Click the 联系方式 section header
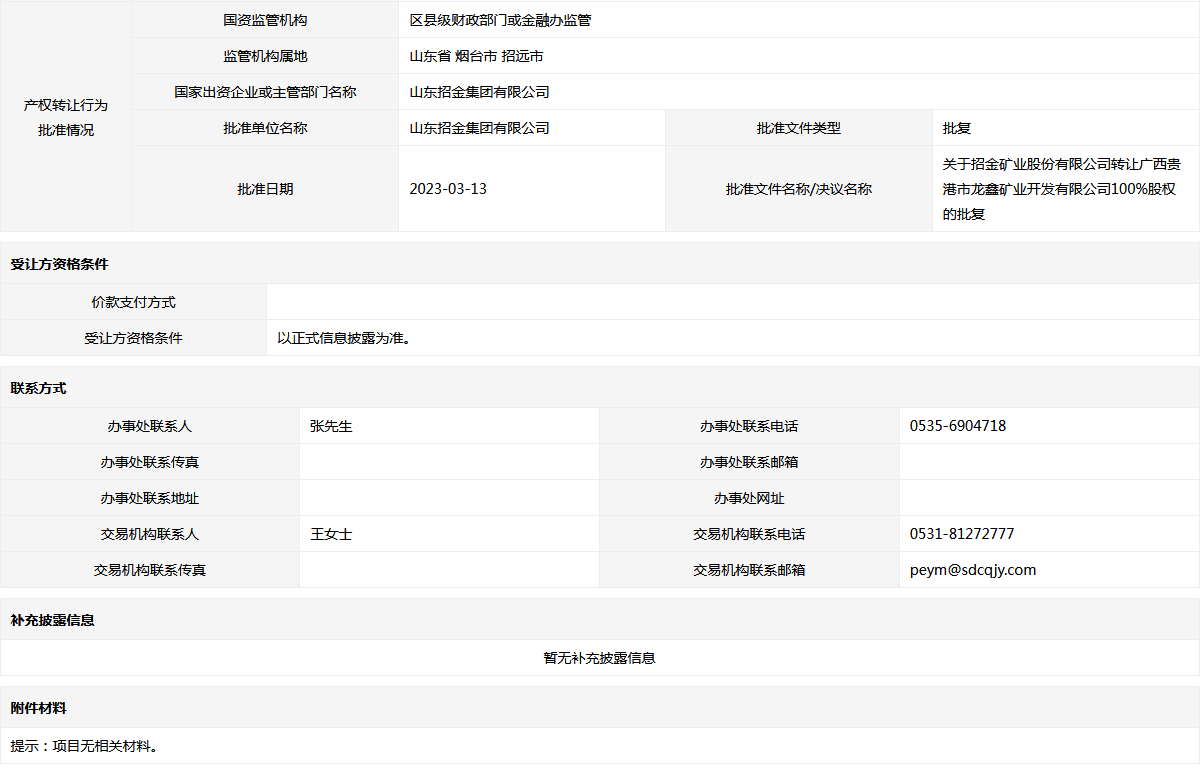 [x=38, y=388]
